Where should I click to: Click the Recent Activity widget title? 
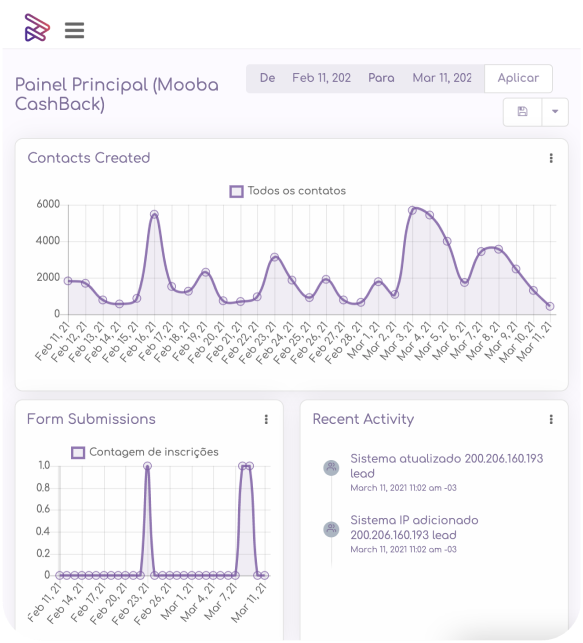(363, 419)
